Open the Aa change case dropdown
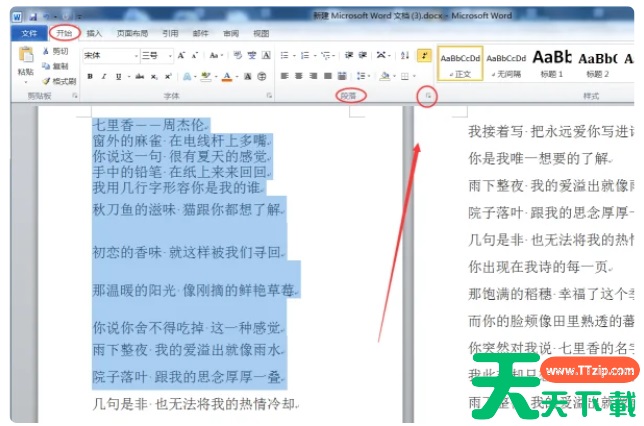Image resolution: width=644 pixels, height=426 pixels. pyautogui.click(x=216, y=55)
